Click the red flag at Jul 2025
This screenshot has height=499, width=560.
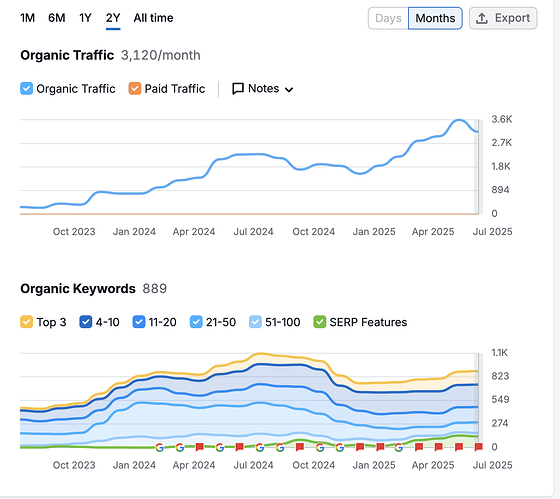pos(479,446)
